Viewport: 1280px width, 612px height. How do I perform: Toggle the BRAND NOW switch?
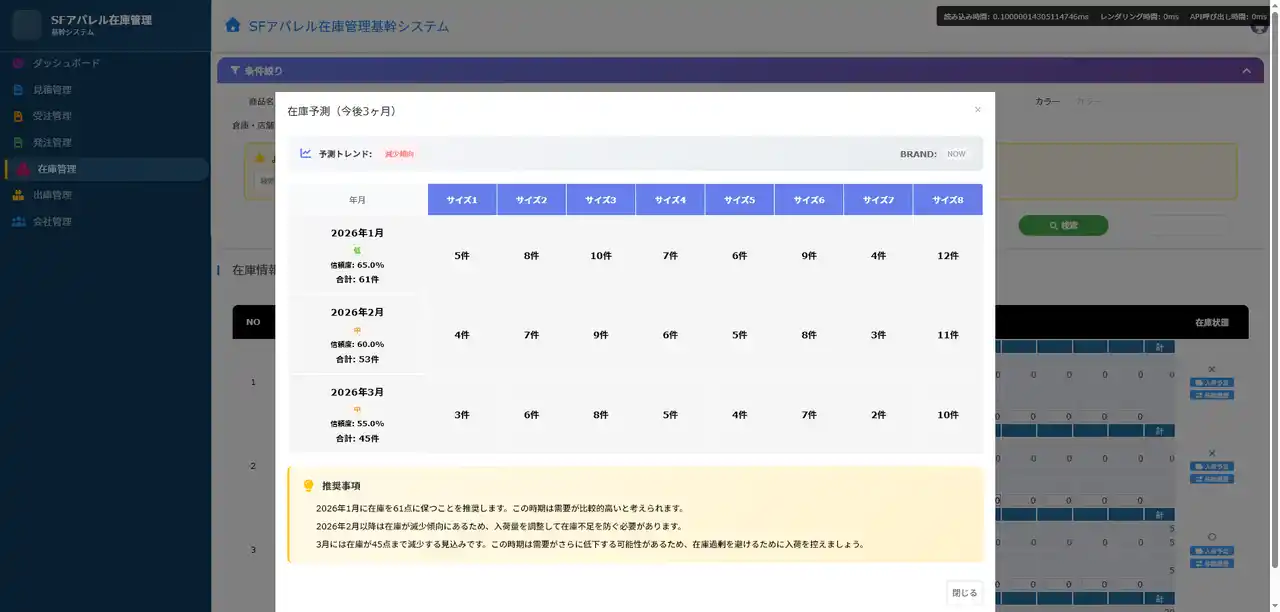click(x=956, y=154)
